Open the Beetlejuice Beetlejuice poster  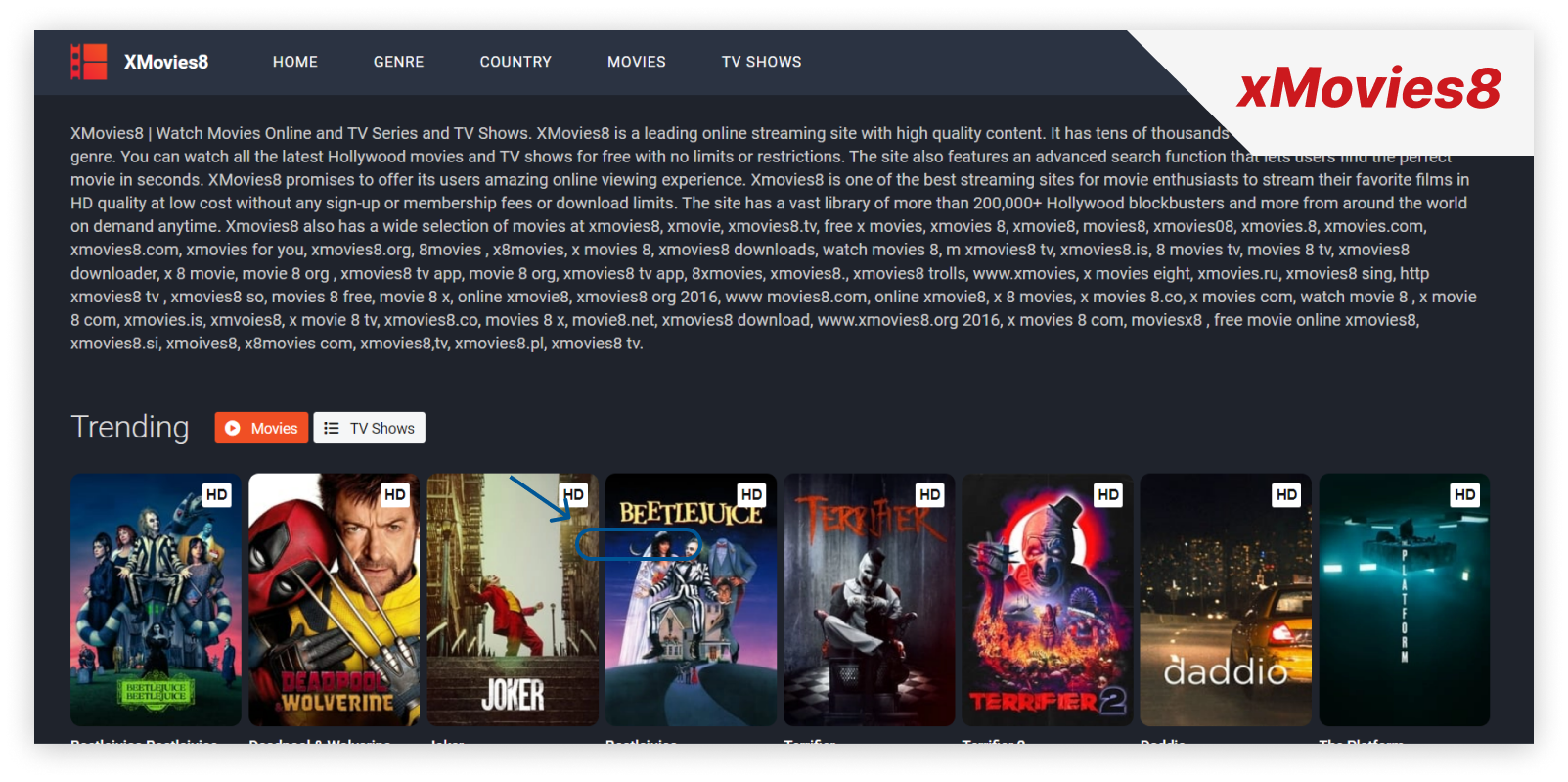click(156, 600)
